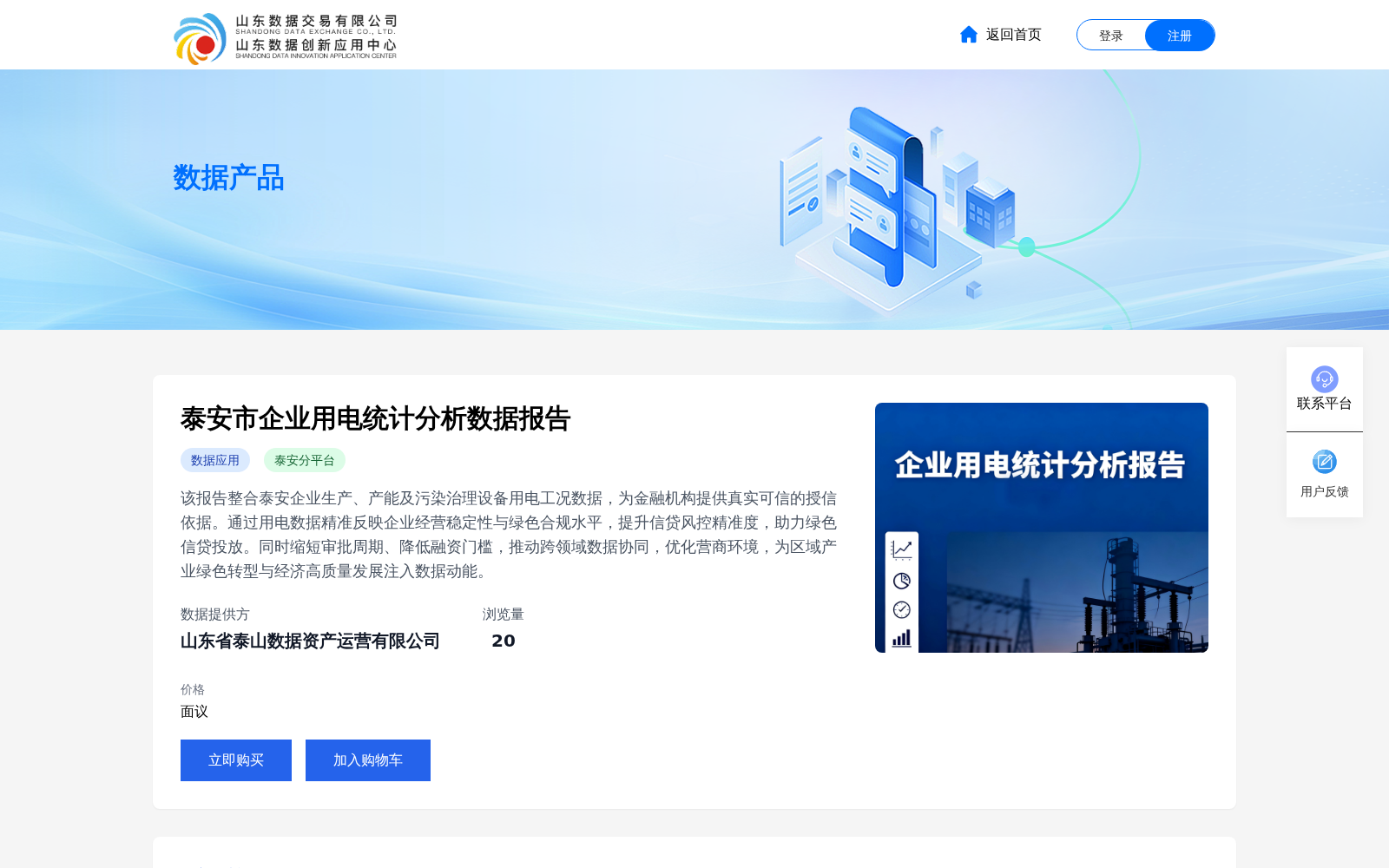The height and width of the screenshot is (868, 1389).
Task: Click 立即购买 to buy now
Action: [x=236, y=760]
